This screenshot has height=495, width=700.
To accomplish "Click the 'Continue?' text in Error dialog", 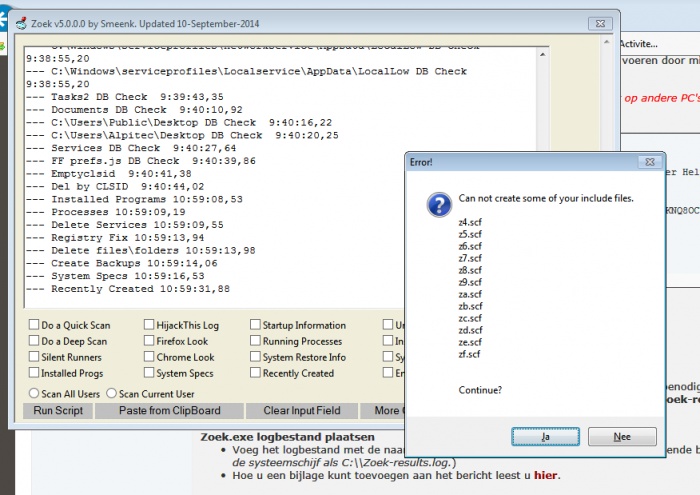I will tap(480, 390).
